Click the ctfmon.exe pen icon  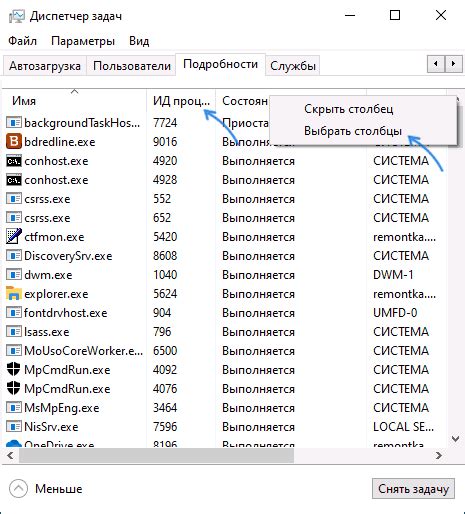click(x=14, y=237)
